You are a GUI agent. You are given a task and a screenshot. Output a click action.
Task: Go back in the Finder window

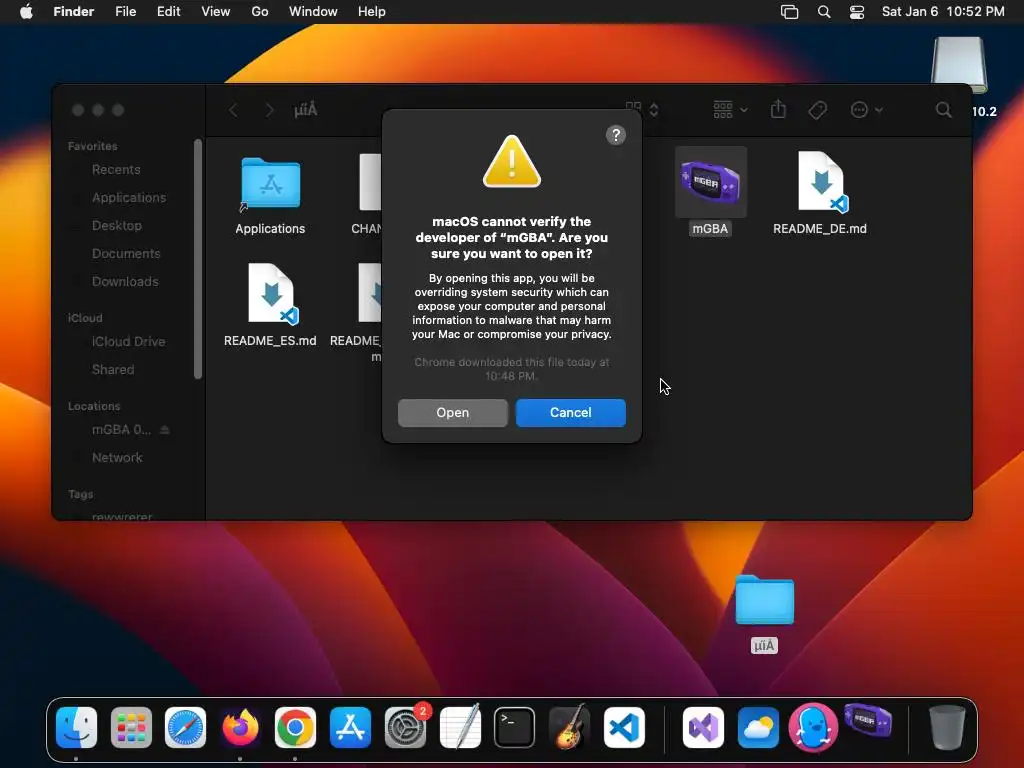coord(233,110)
